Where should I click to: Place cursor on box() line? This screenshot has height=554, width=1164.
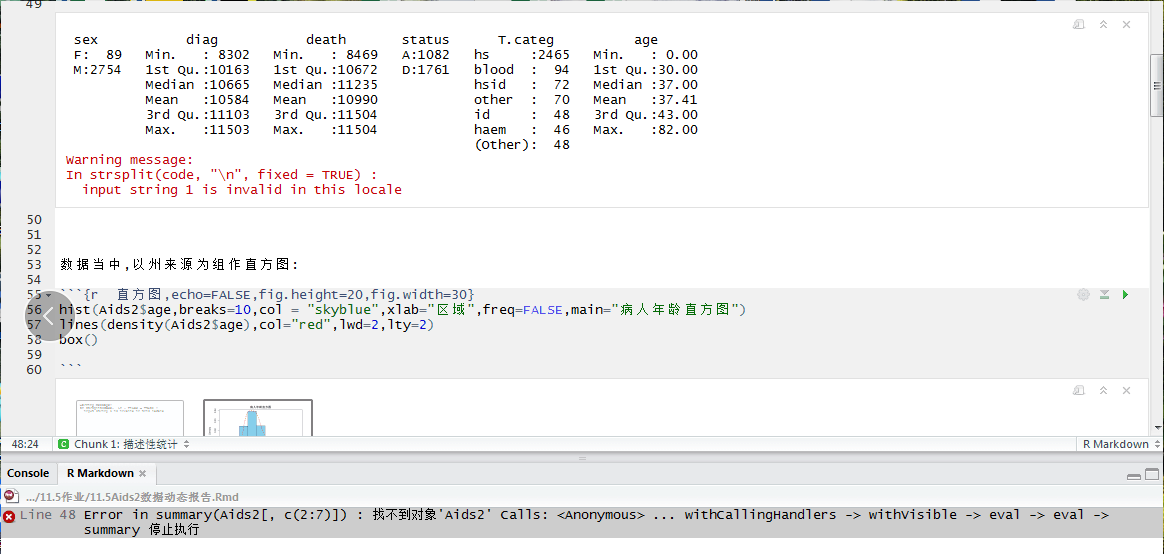point(79,340)
